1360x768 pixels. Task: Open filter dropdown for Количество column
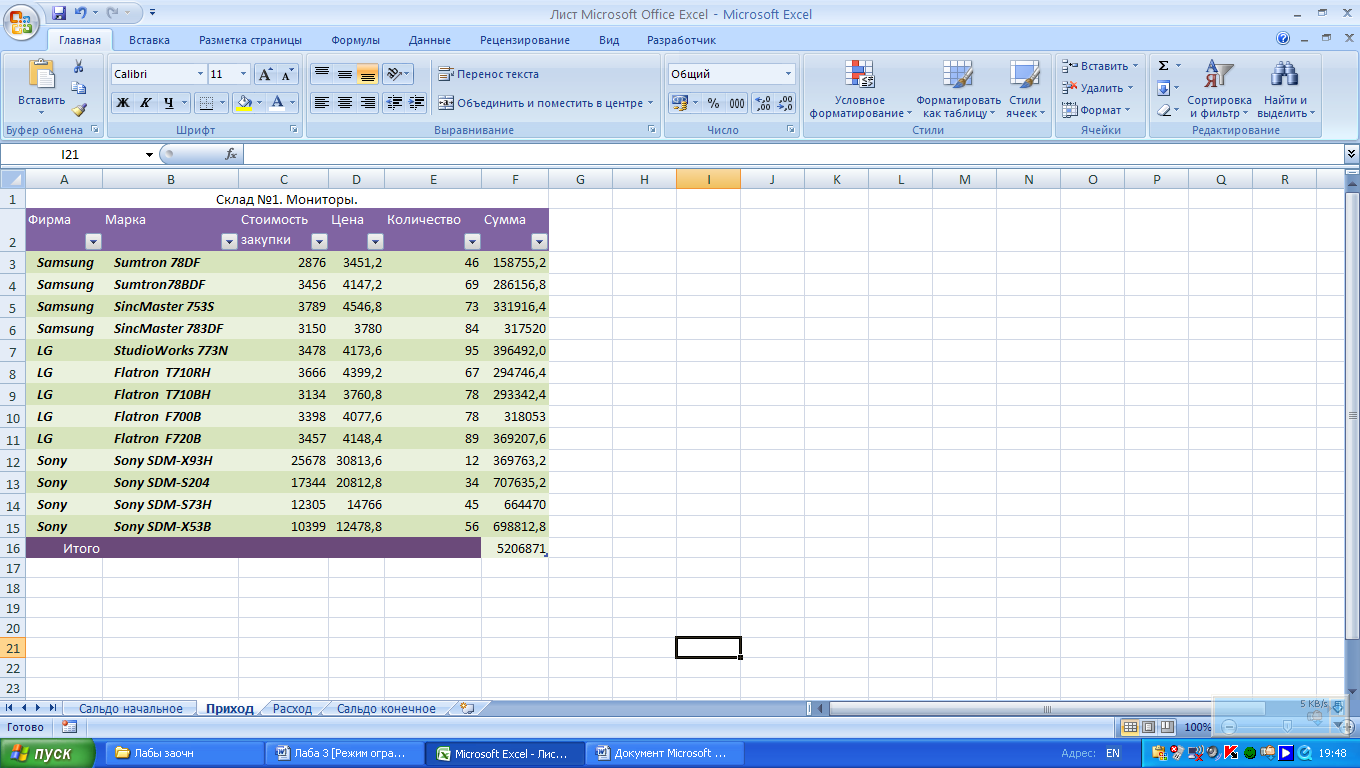click(x=472, y=241)
